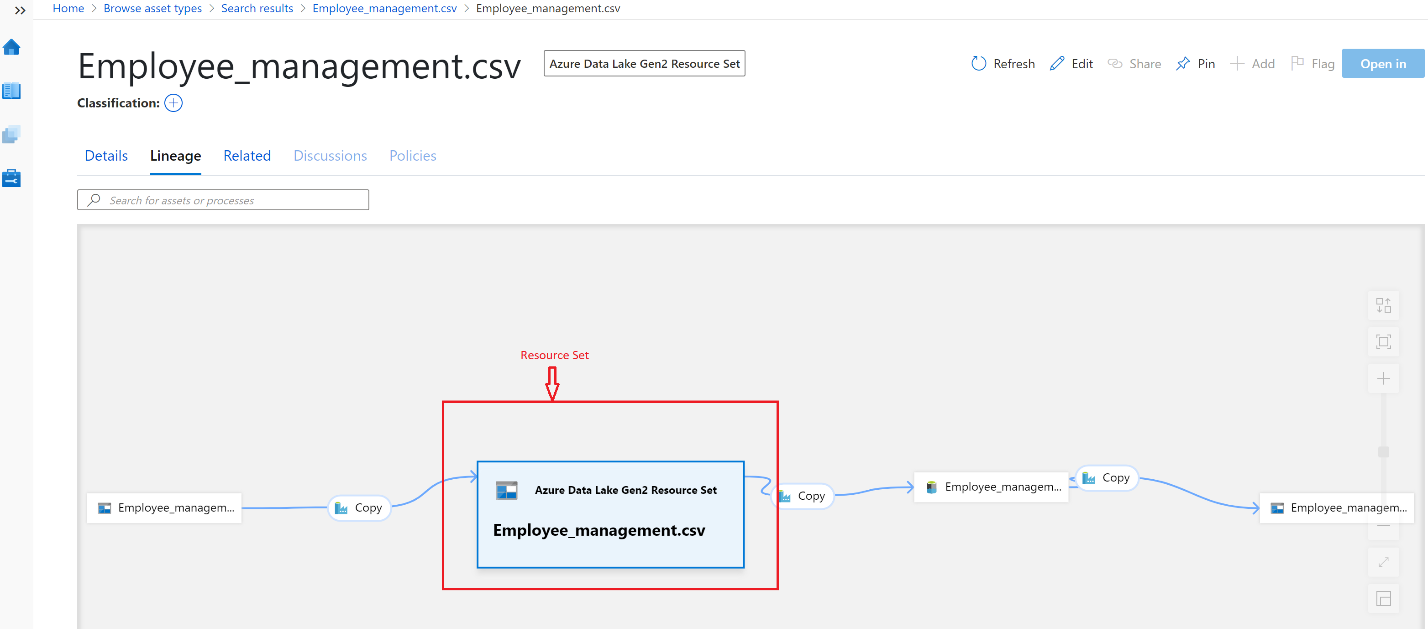The image size is (1428, 629).
Task: Select the rightmost Employee_managem... lineage node
Action: [1336, 508]
